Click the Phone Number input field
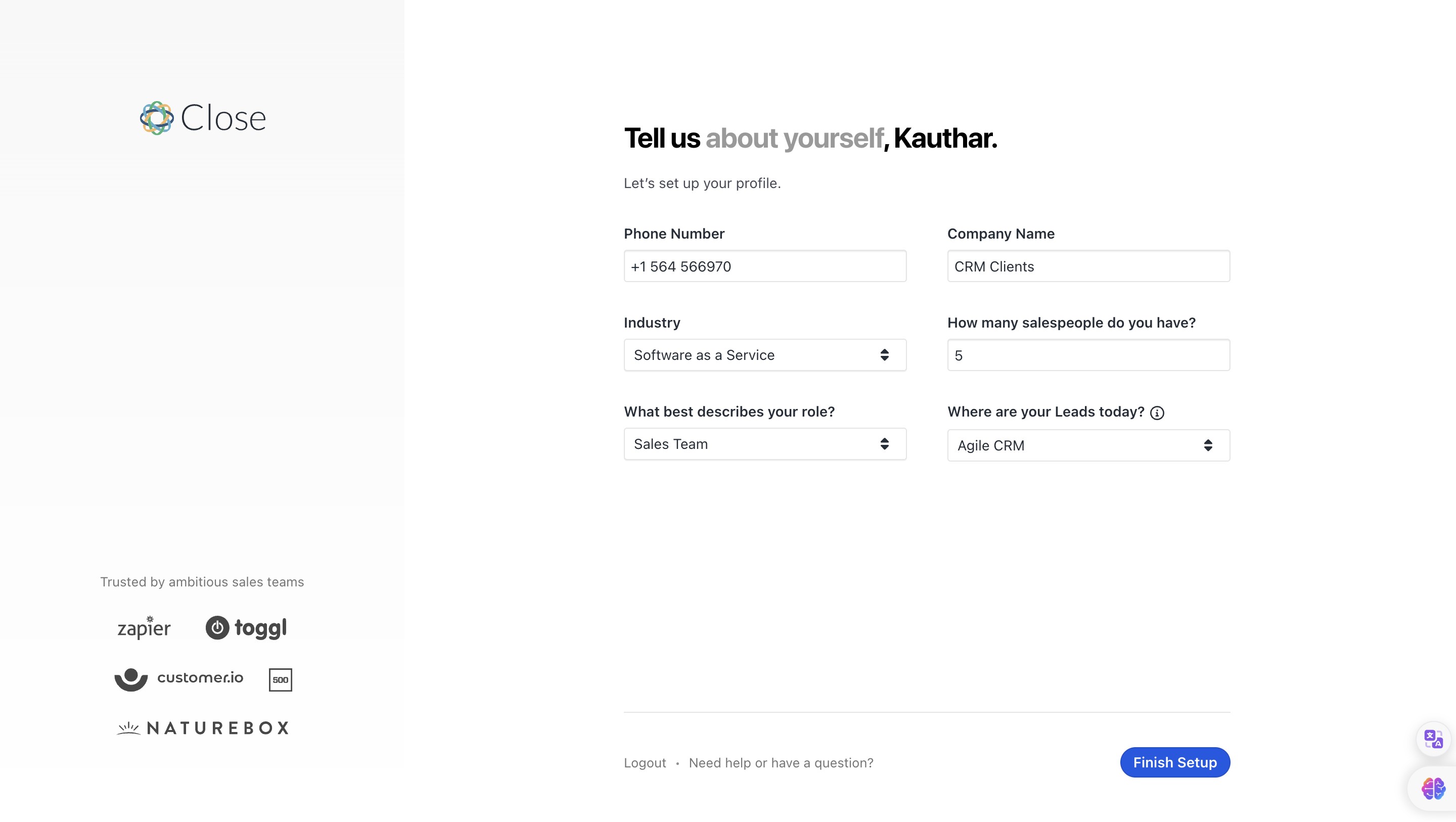1456x822 pixels. point(764,266)
